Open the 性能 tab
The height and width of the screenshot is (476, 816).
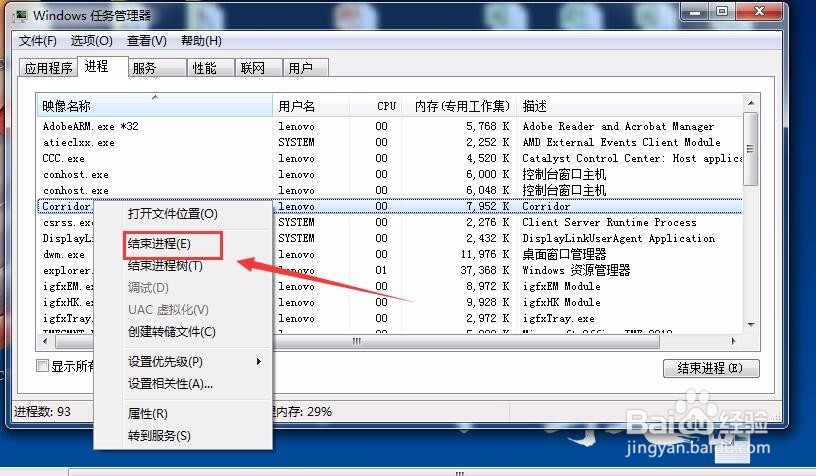click(x=210, y=68)
